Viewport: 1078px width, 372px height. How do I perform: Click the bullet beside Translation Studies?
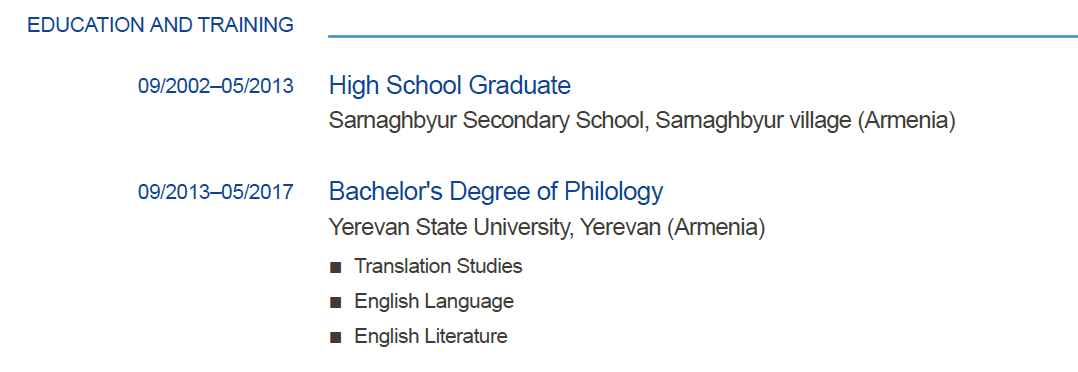pyautogui.click(x=336, y=267)
